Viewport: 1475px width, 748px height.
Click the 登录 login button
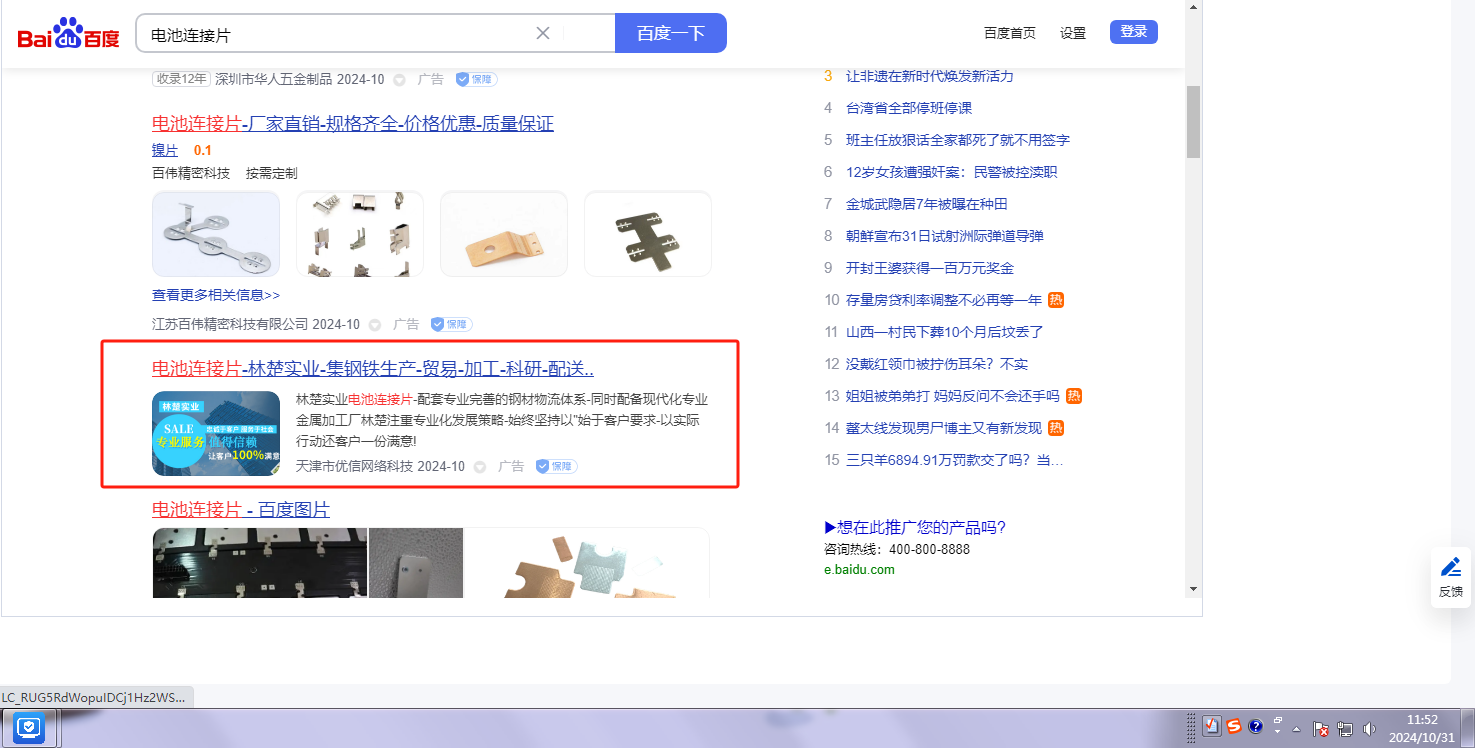[1134, 32]
